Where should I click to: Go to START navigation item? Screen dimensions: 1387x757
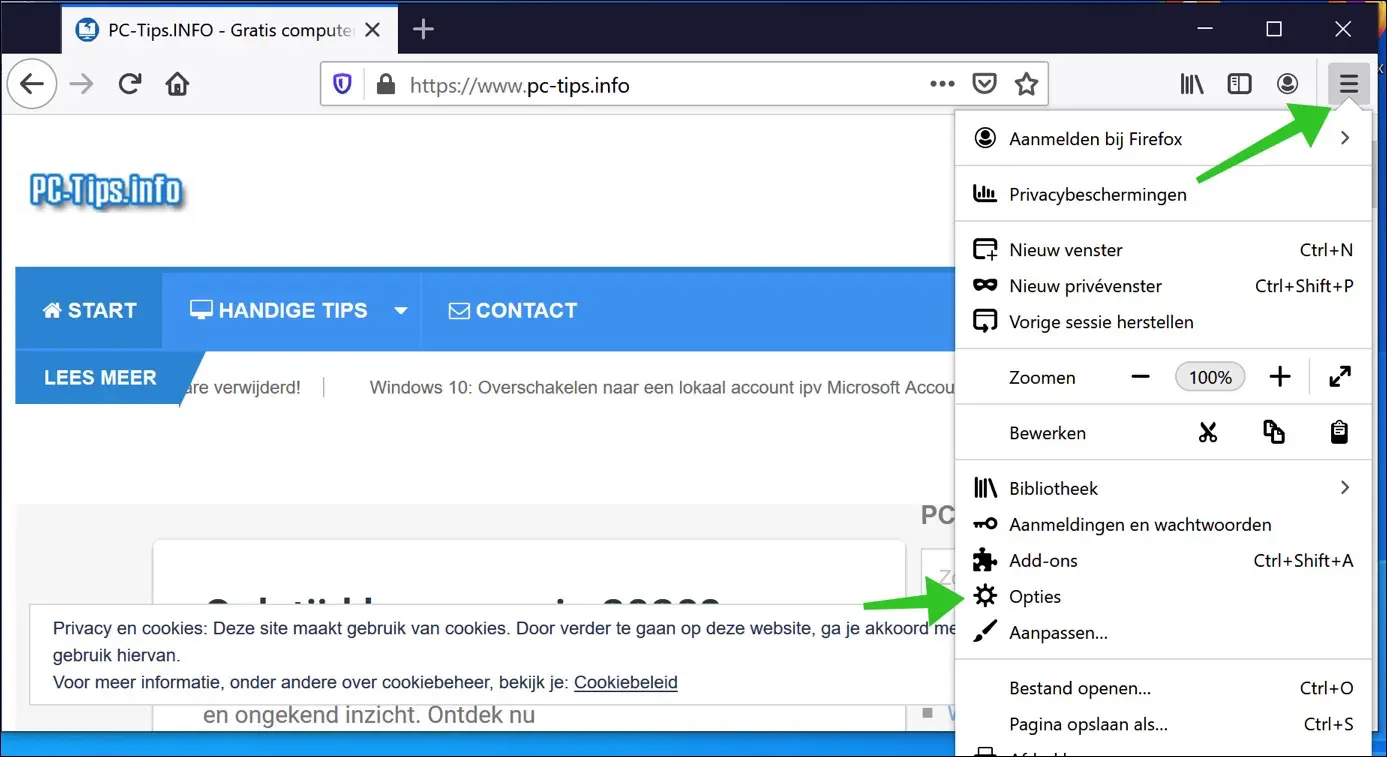pyautogui.click(x=89, y=310)
